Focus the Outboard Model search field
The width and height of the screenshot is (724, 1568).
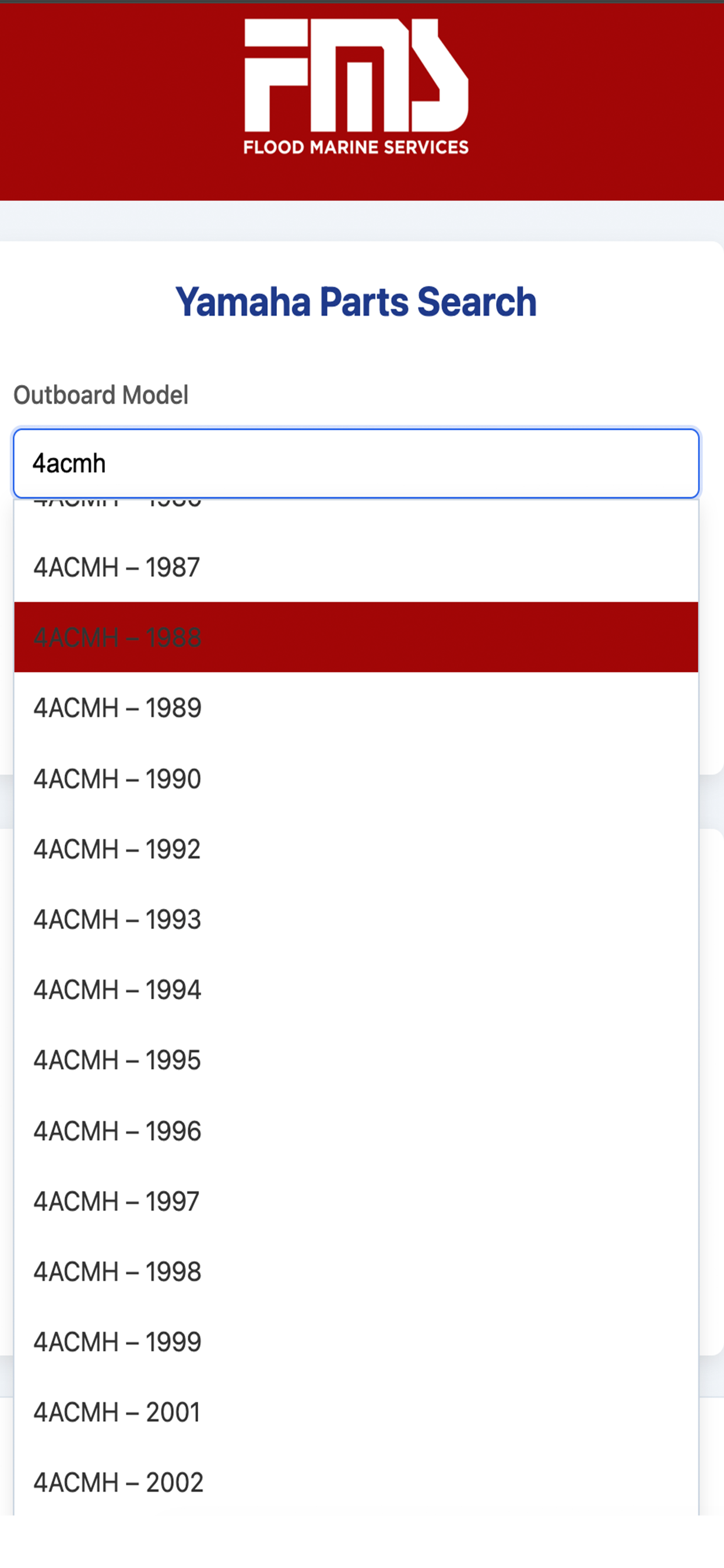tap(356, 463)
